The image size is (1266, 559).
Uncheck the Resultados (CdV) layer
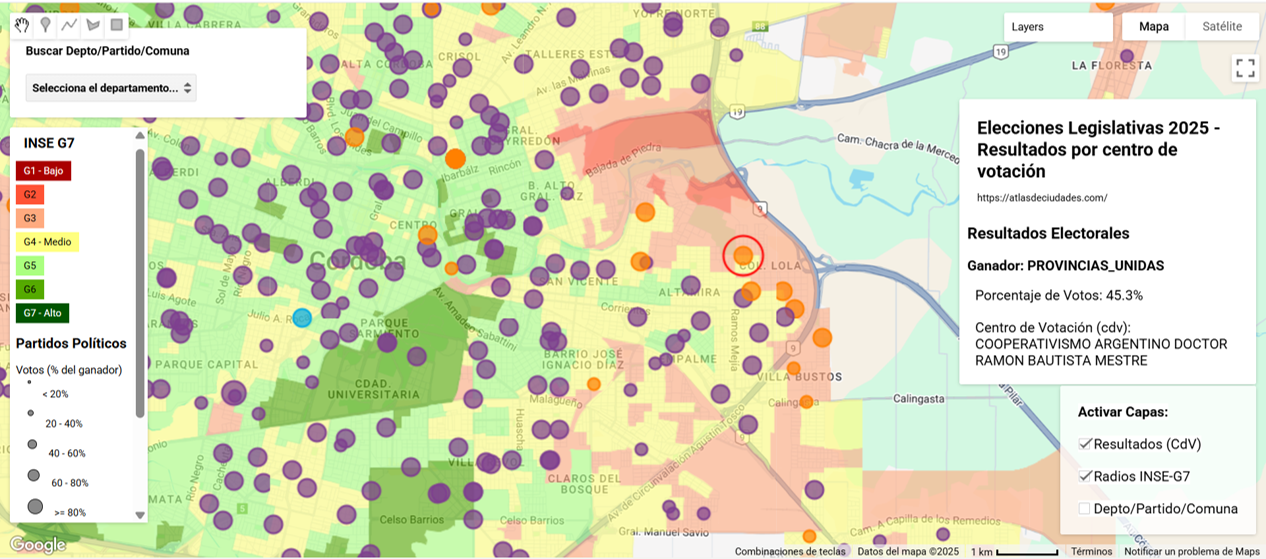coord(1085,444)
